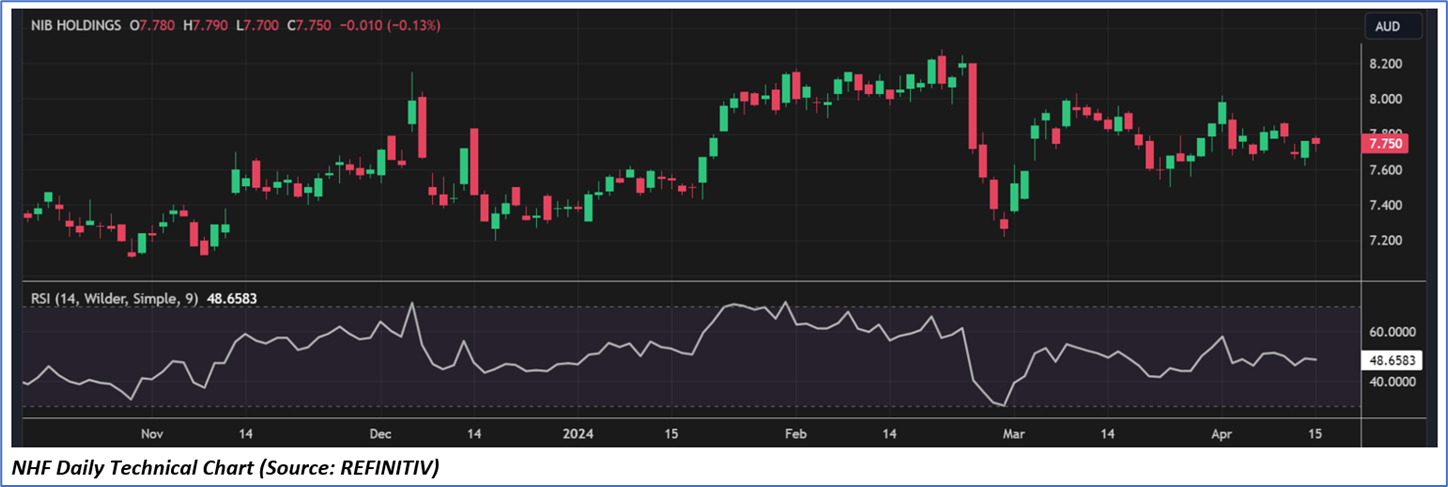Click the closing price value C7.750
The width and height of the screenshot is (1448, 487).
pyautogui.click(x=307, y=24)
